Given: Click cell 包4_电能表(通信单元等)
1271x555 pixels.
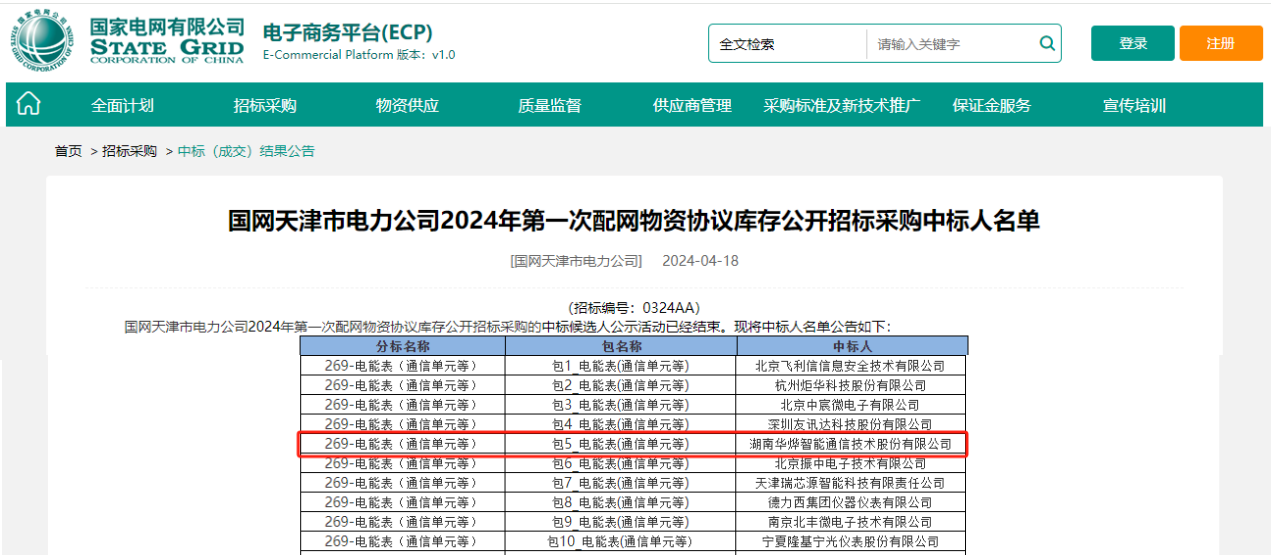Looking at the screenshot, I should (x=621, y=424).
